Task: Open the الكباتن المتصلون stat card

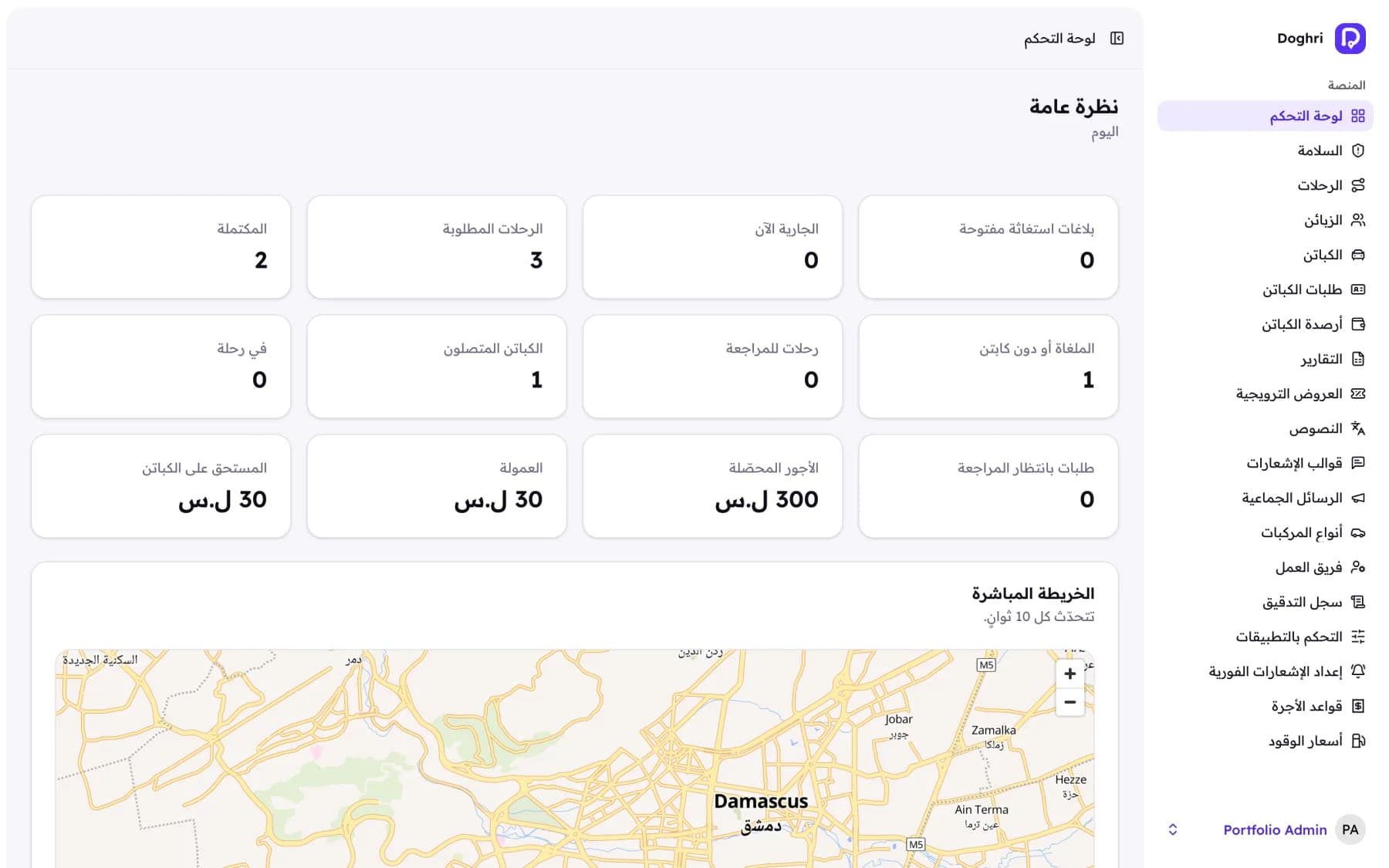Action: coord(437,366)
